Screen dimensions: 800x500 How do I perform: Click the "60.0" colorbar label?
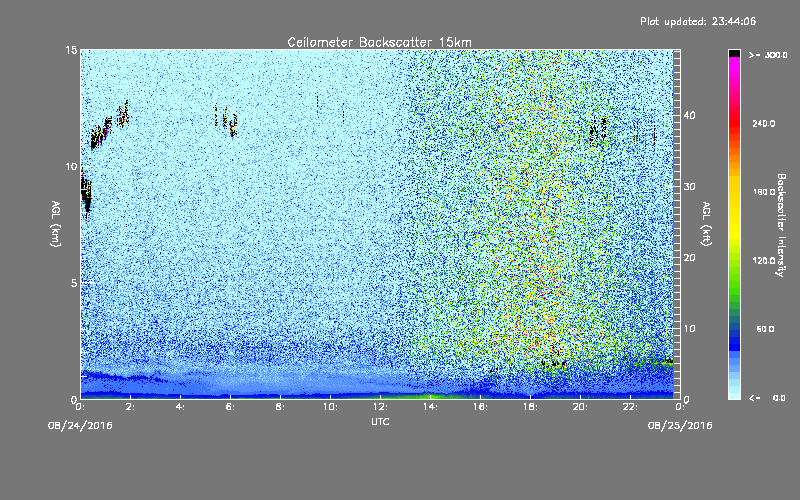[x=765, y=329]
